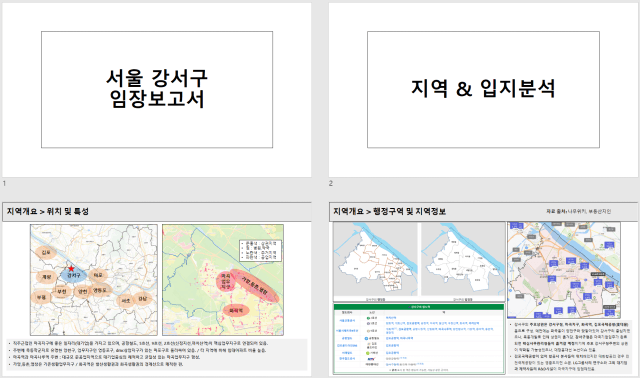Click the 자료 출처 source note text
The width and height of the screenshot is (640, 378).
(x=578, y=211)
